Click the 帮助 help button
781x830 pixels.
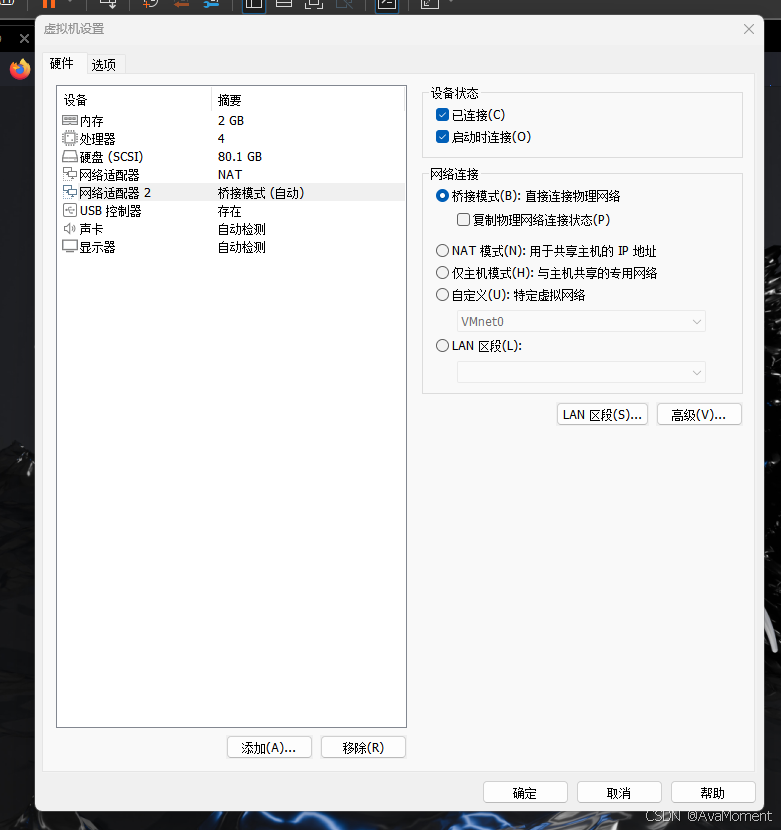(713, 792)
